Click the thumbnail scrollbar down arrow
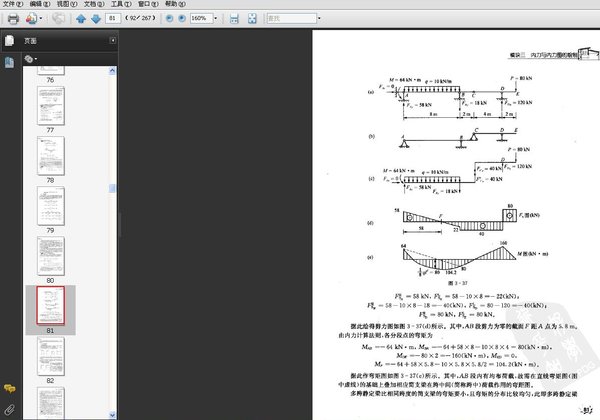The height and width of the screenshot is (420, 600). click(112, 415)
